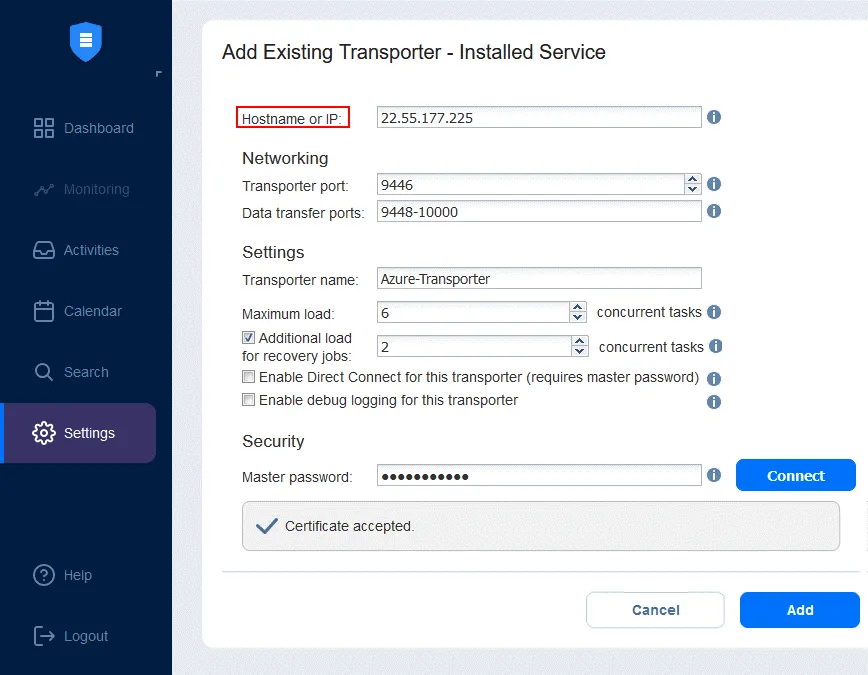The height and width of the screenshot is (675, 868).
Task: Enable Direct Connect for this transporter
Action: click(249, 377)
